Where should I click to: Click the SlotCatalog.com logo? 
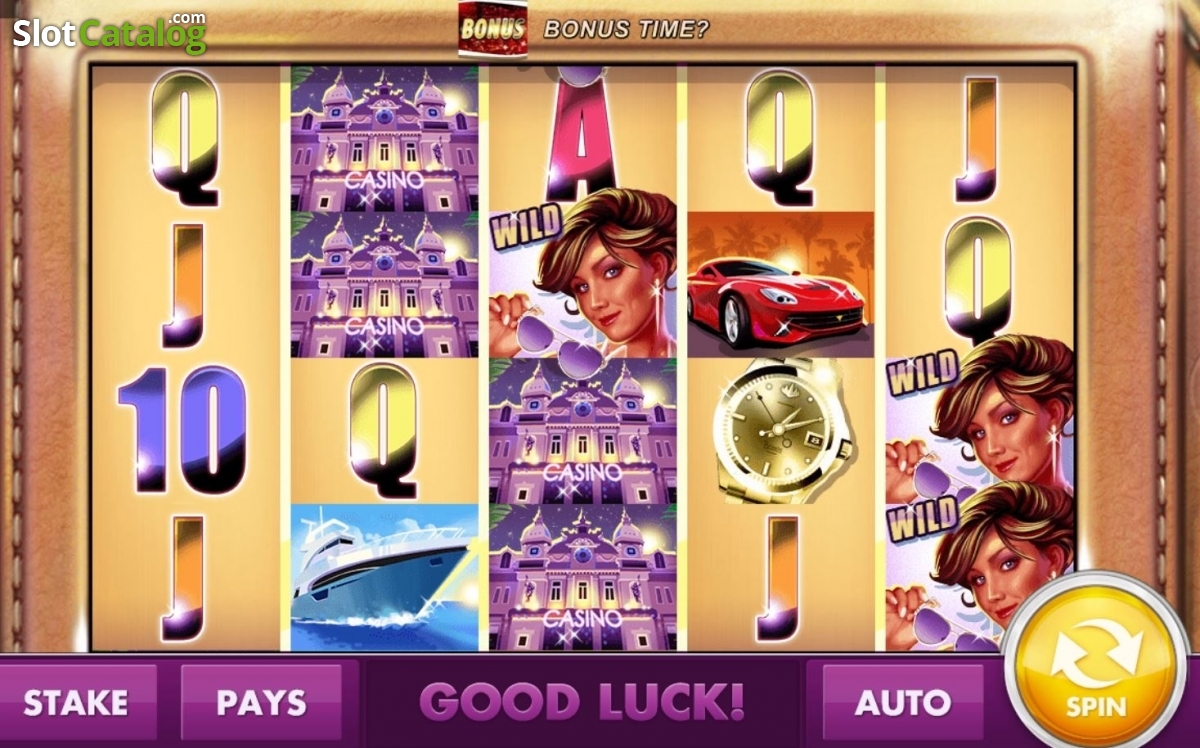click(x=109, y=31)
